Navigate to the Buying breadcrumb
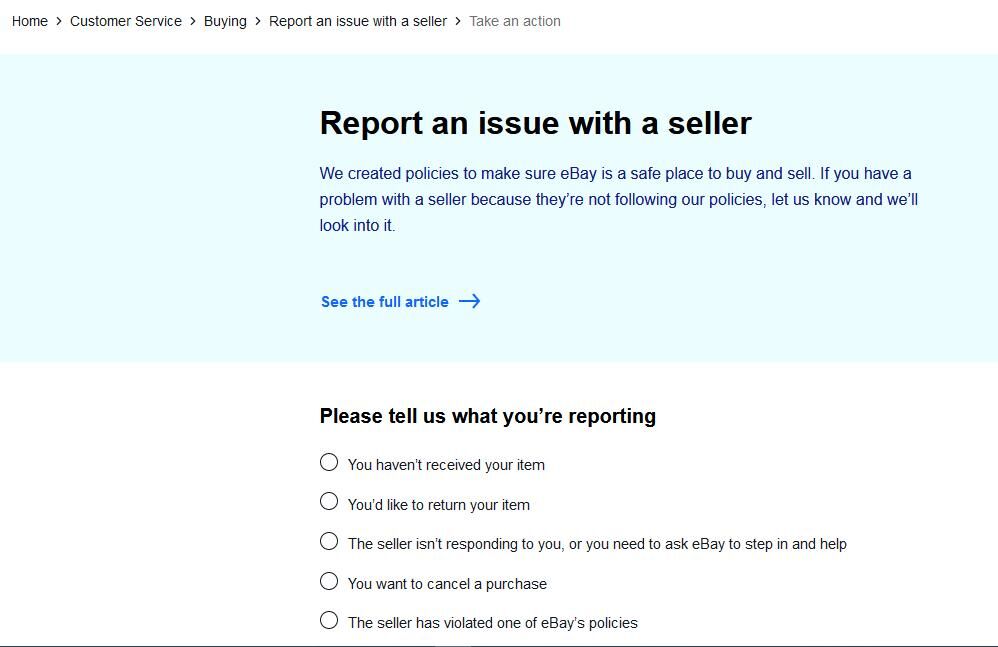Viewport: 998px width, 647px height. 225,21
